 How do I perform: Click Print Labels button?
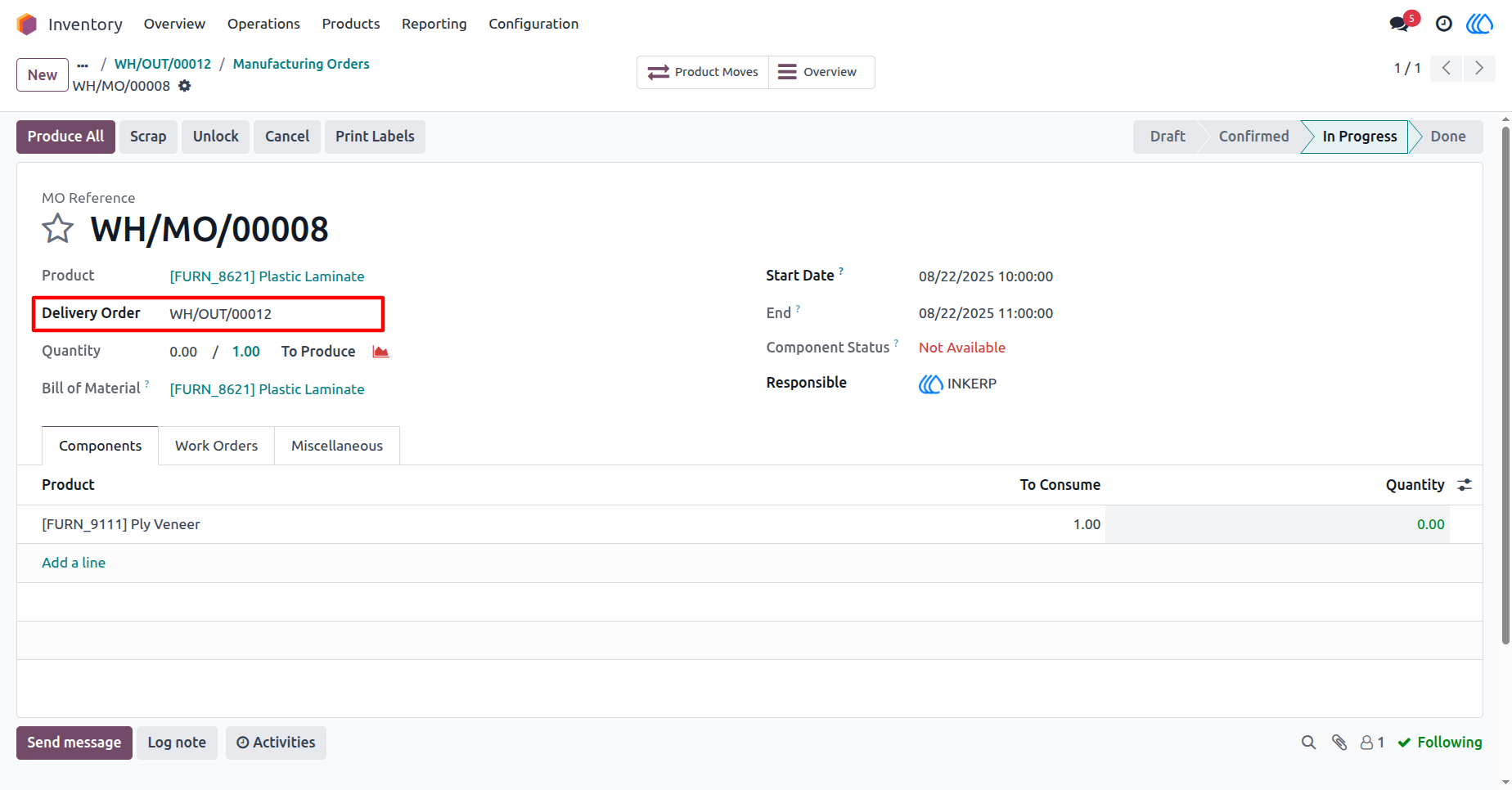(x=375, y=137)
